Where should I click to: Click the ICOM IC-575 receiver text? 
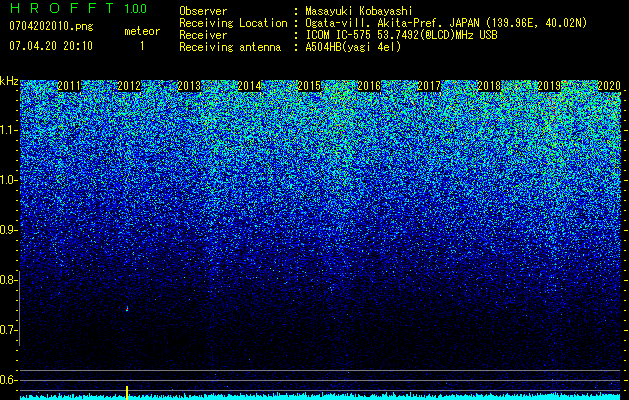click(x=401, y=35)
